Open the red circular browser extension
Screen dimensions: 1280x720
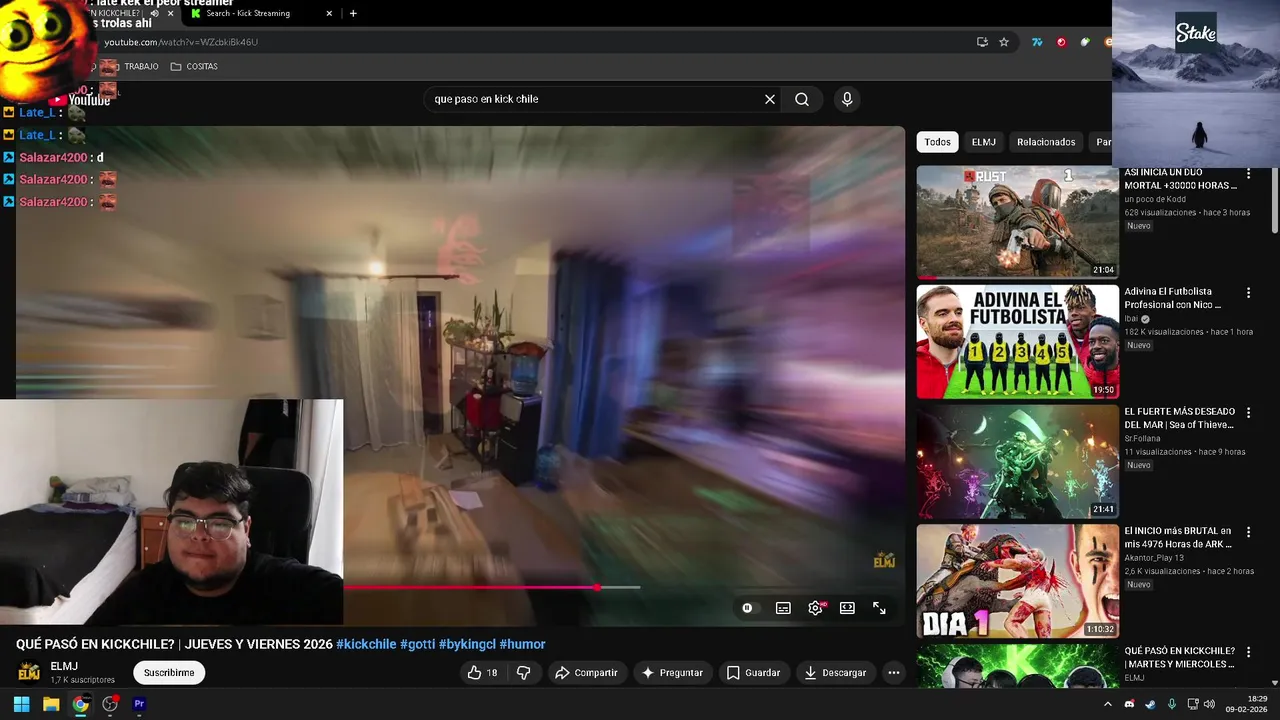click(1061, 42)
